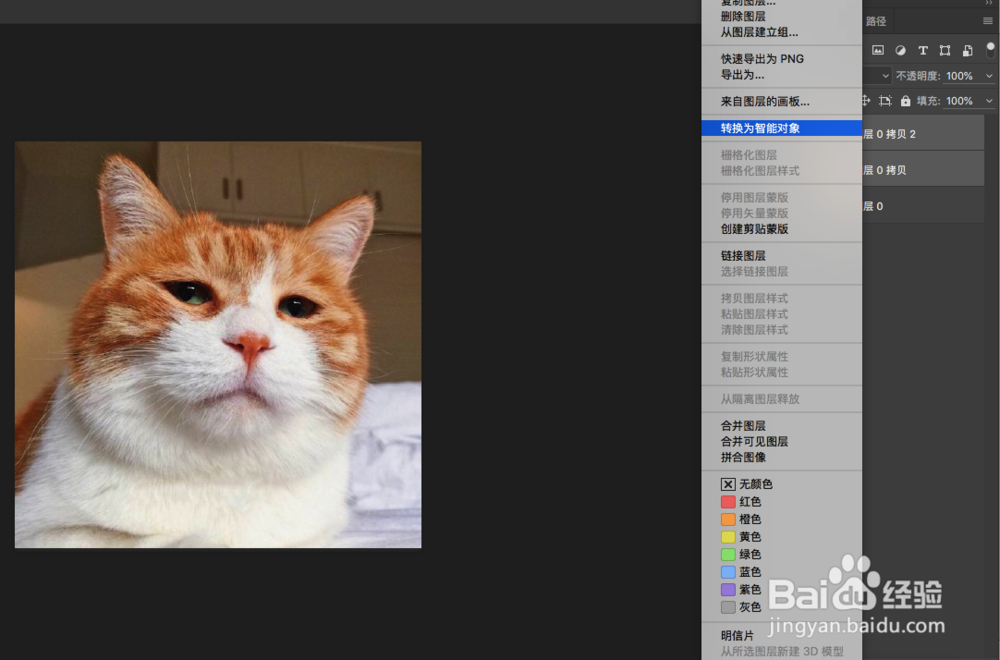Click the lock all icon
1000x660 pixels.
(905, 100)
